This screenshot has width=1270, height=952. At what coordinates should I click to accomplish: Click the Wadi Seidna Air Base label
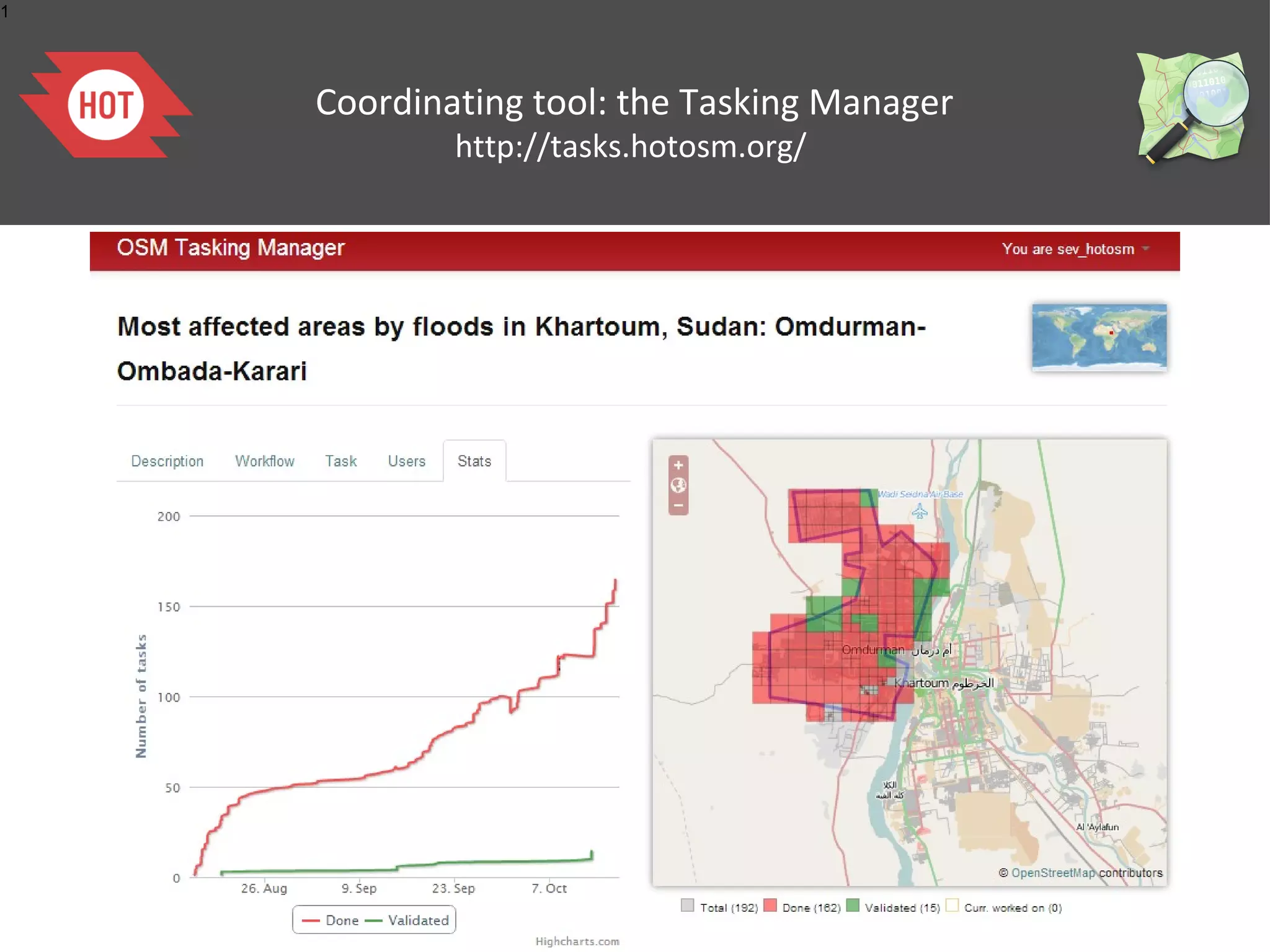tap(920, 494)
